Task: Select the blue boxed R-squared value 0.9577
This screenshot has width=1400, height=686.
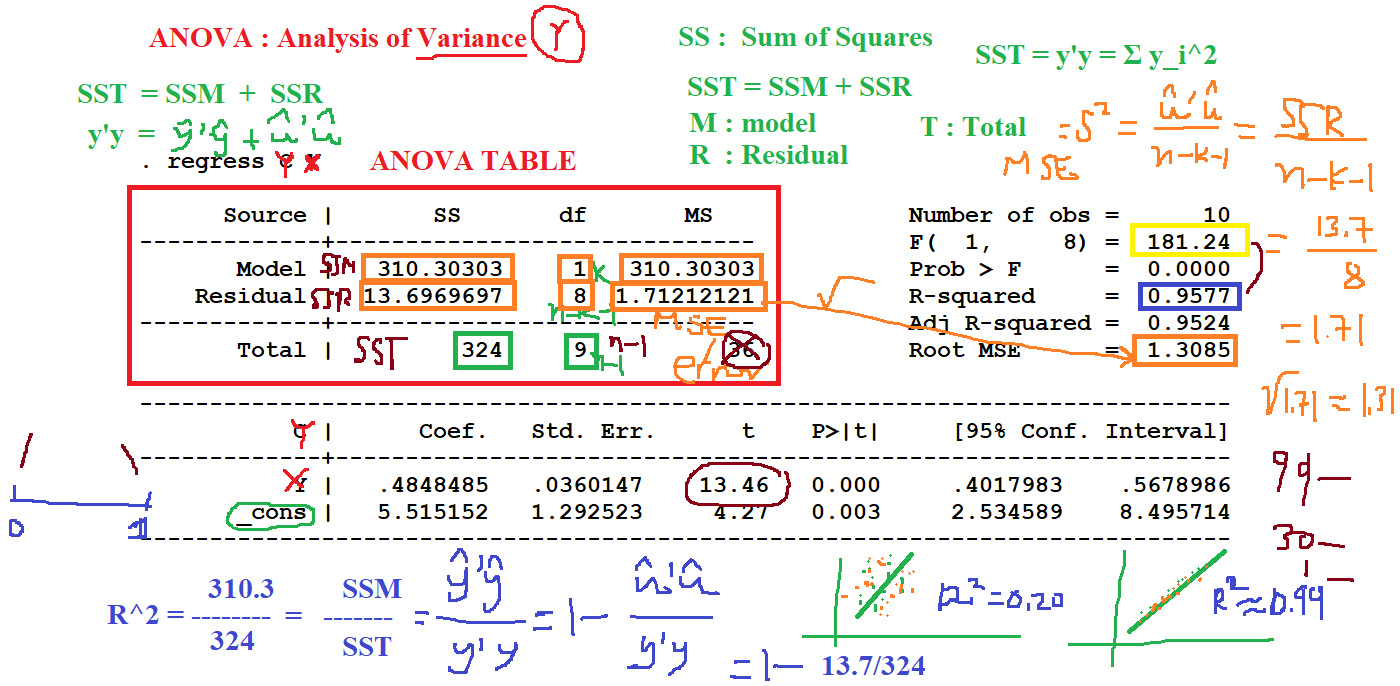Action: tap(1190, 297)
